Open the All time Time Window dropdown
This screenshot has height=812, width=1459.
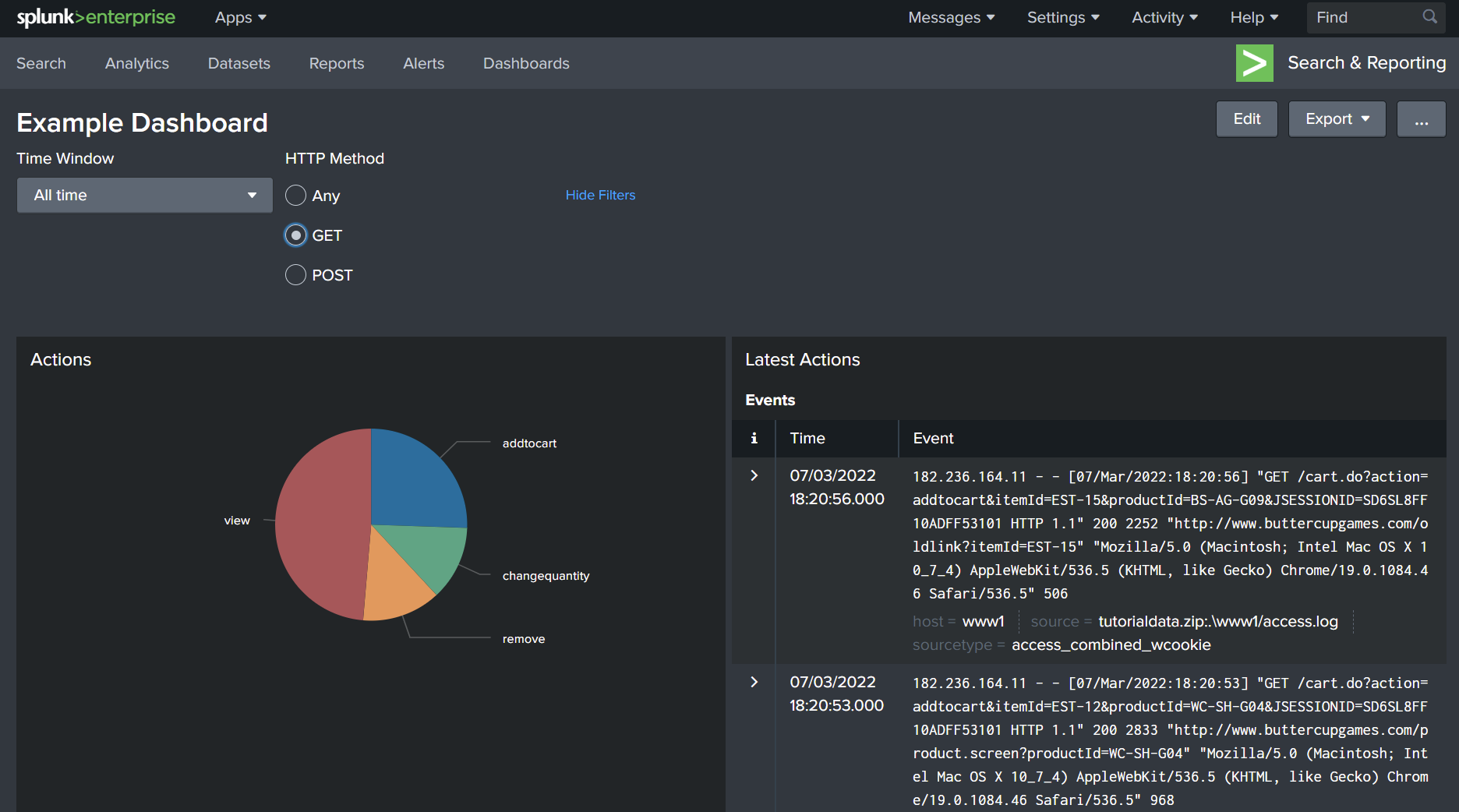point(144,195)
